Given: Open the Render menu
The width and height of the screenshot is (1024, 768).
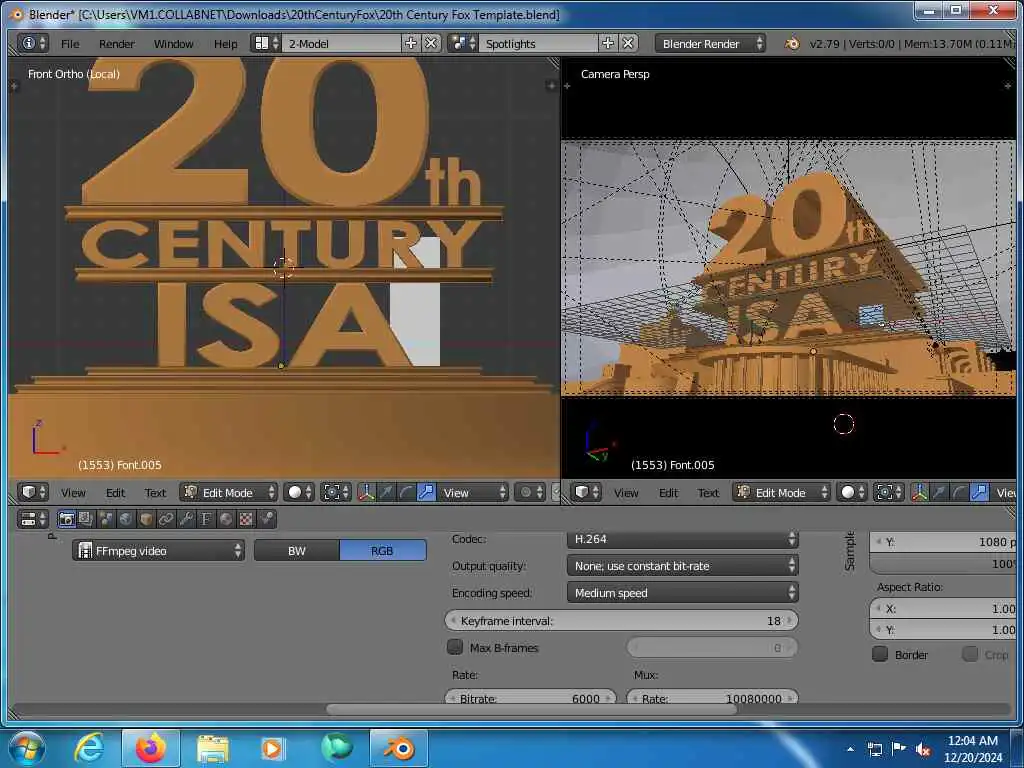Looking at the screenshot, I should point(117,44).
